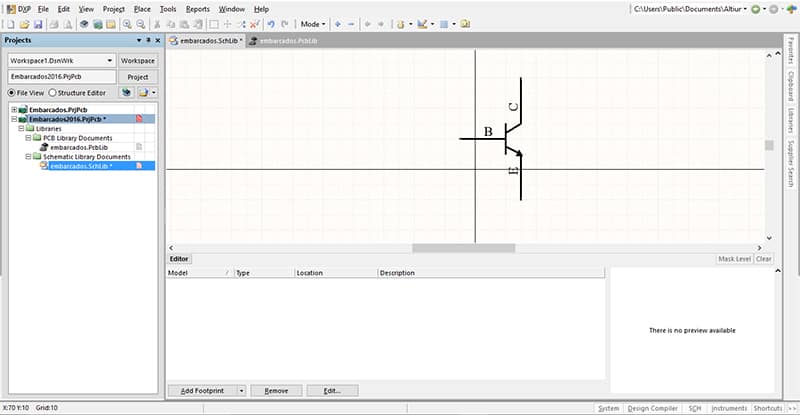Open the Workspace1.DsnWrk dropdown
Viewport: 800px width, 415px height.
pos(109,61)
